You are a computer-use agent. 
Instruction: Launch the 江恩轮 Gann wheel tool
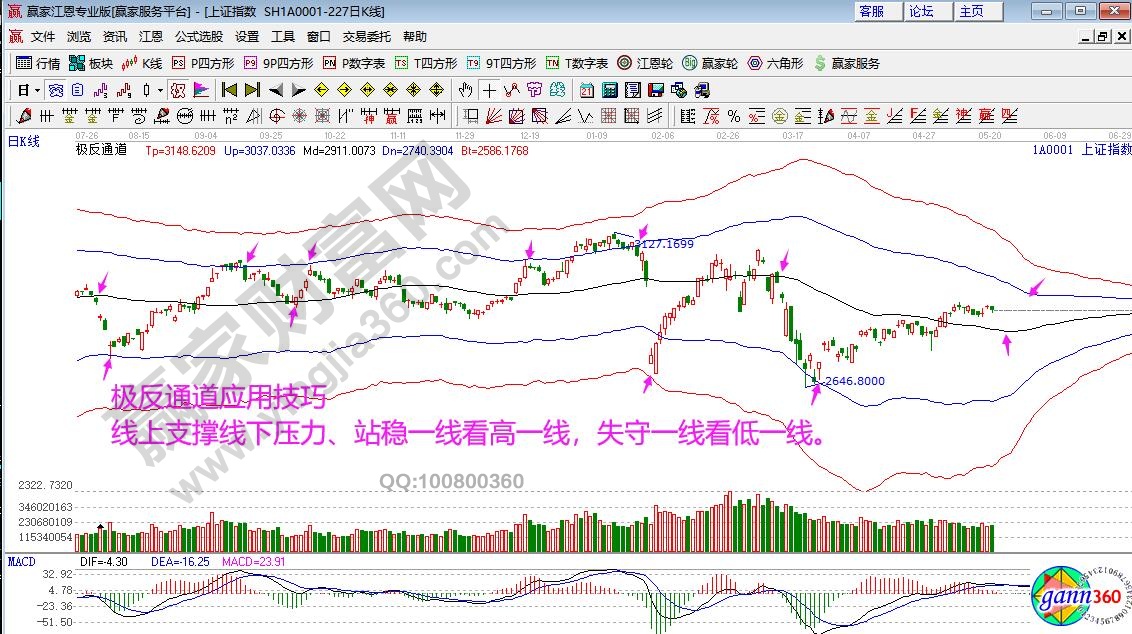click(645, 63)
